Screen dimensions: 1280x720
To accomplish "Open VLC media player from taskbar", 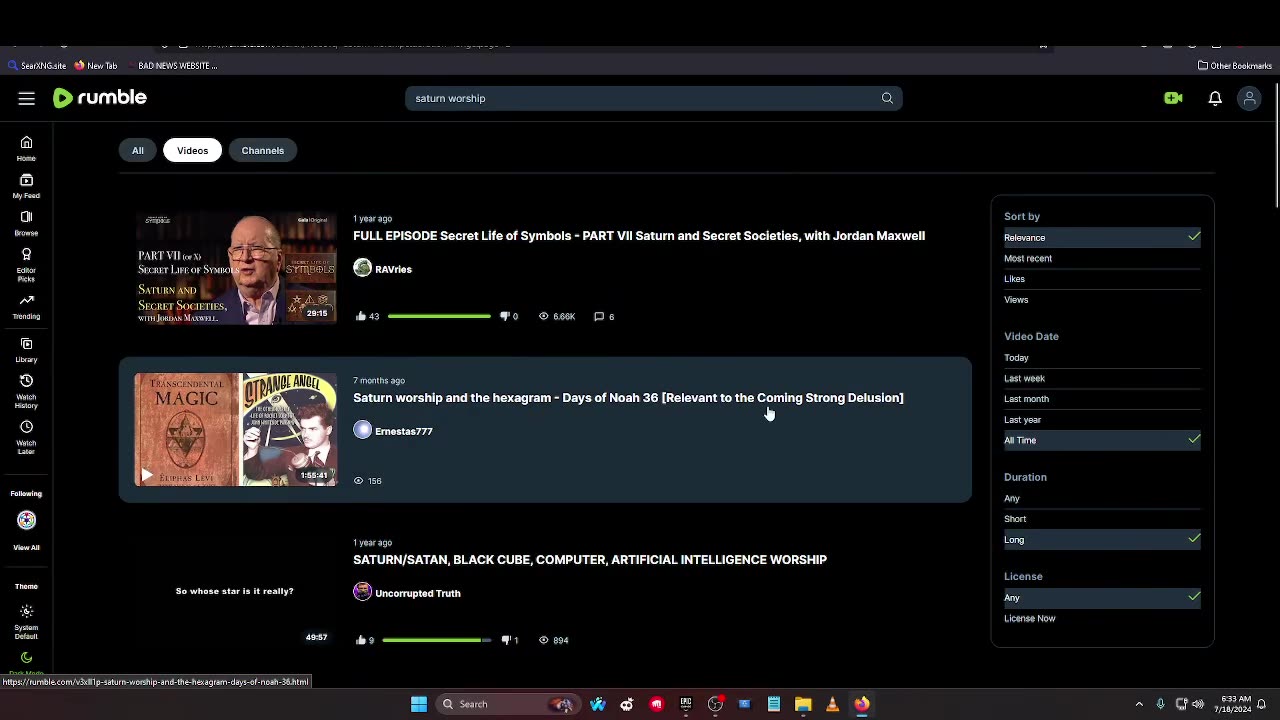I will pos(832,704).
